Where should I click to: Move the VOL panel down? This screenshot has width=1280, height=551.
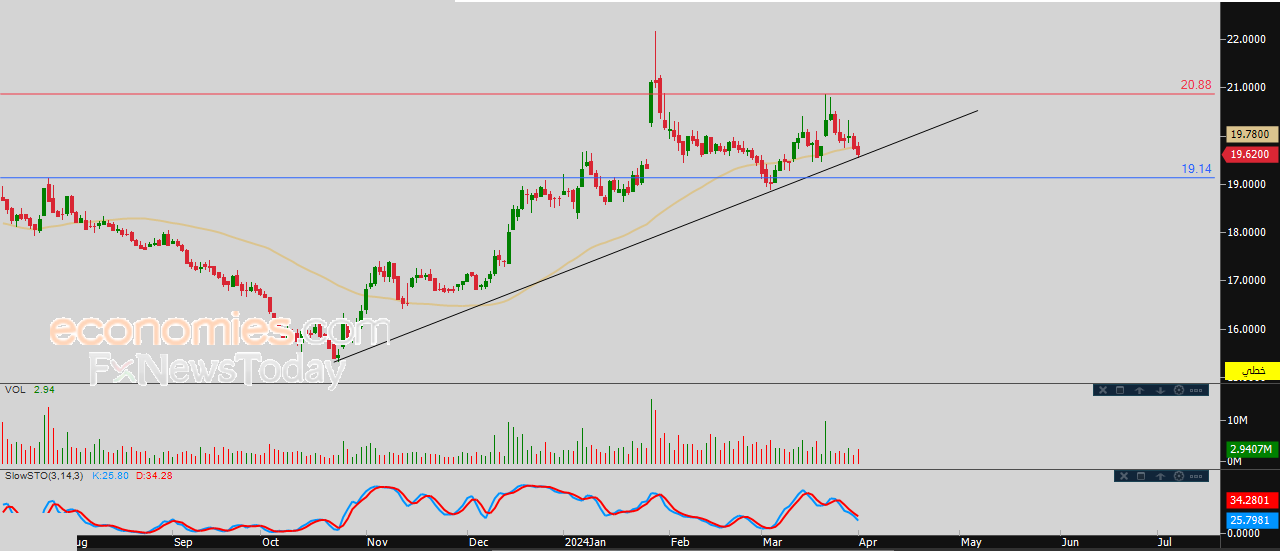[x=1160, y=390]
